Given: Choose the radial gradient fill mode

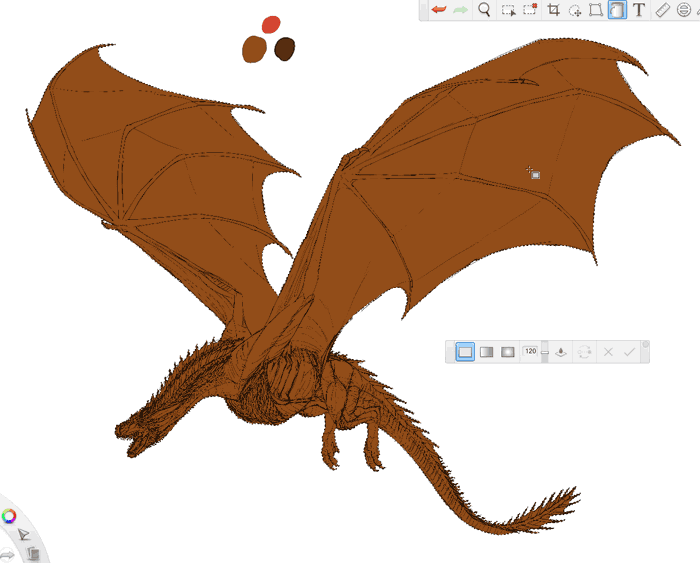Looking at the screenshot, I should (508, 352).
